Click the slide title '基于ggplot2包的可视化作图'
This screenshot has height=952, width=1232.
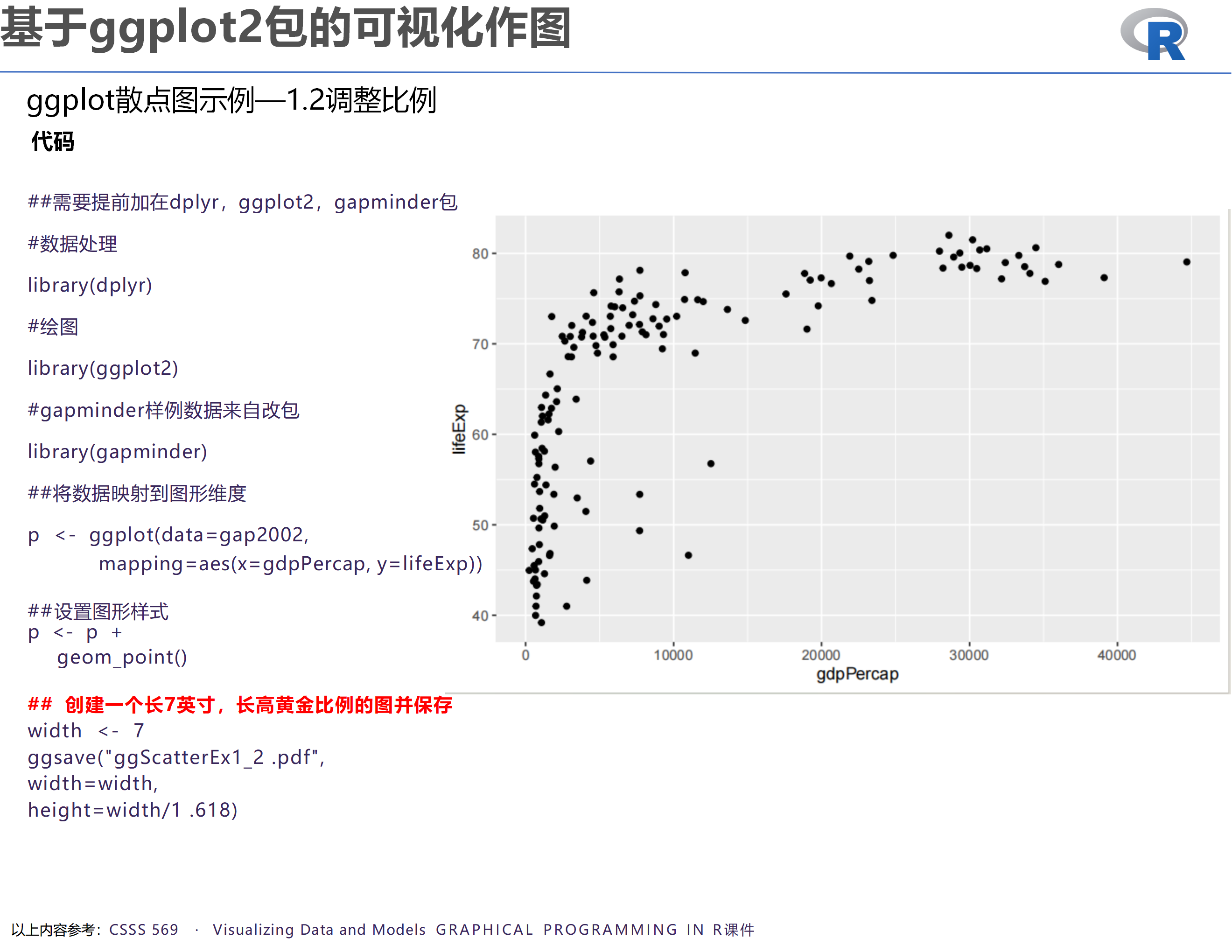(x=286, y=28)
